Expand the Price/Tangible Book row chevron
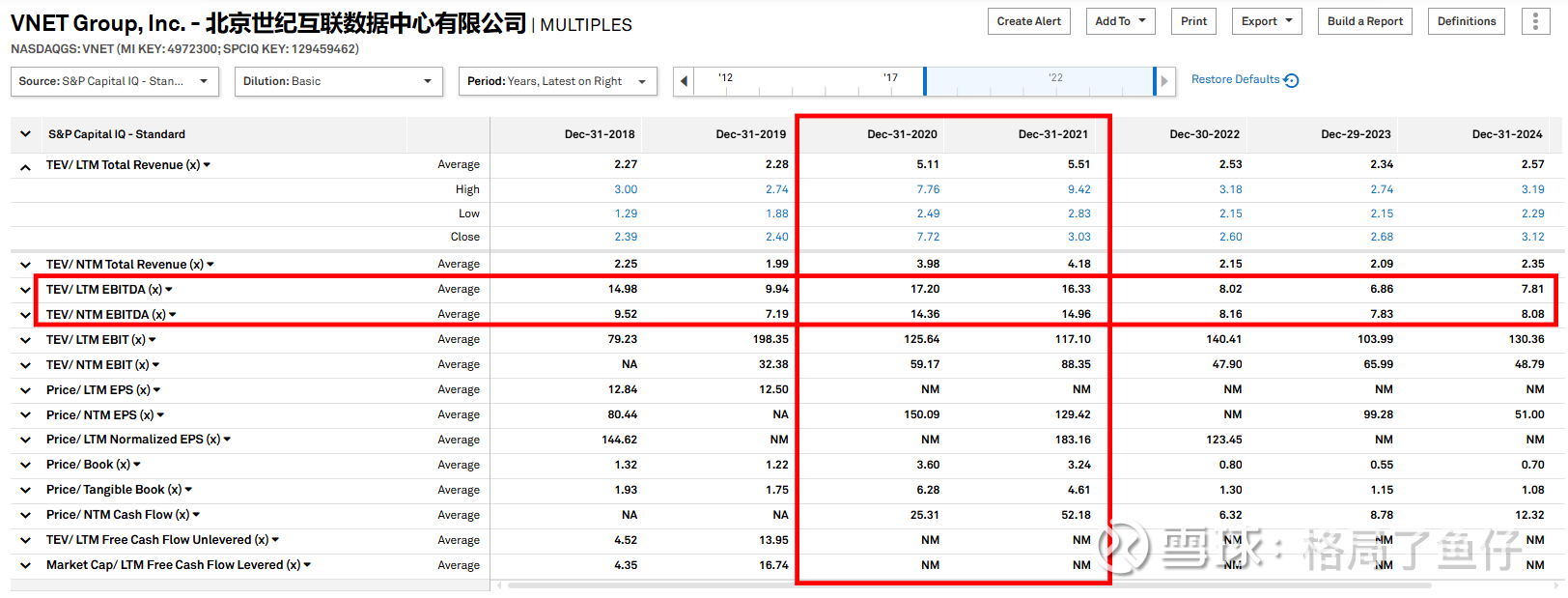 (x=26, y=491)
